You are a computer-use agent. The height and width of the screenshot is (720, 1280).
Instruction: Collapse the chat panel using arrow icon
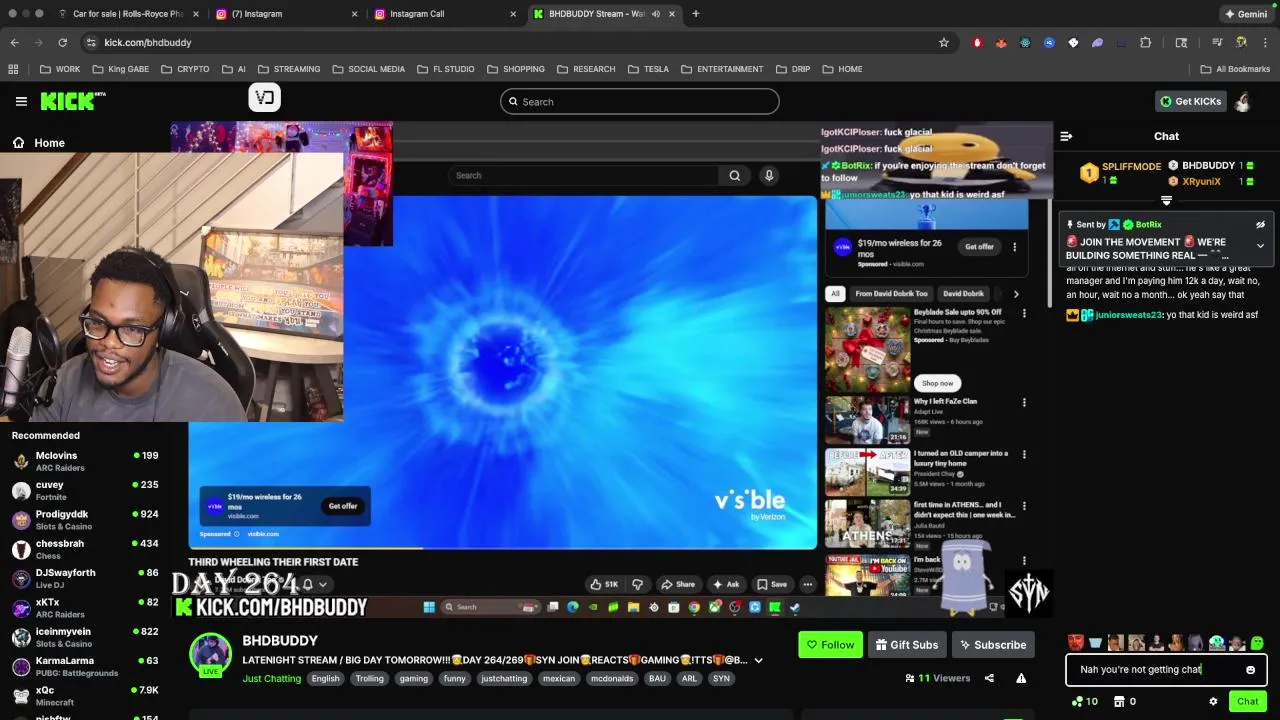point(1066,136)
